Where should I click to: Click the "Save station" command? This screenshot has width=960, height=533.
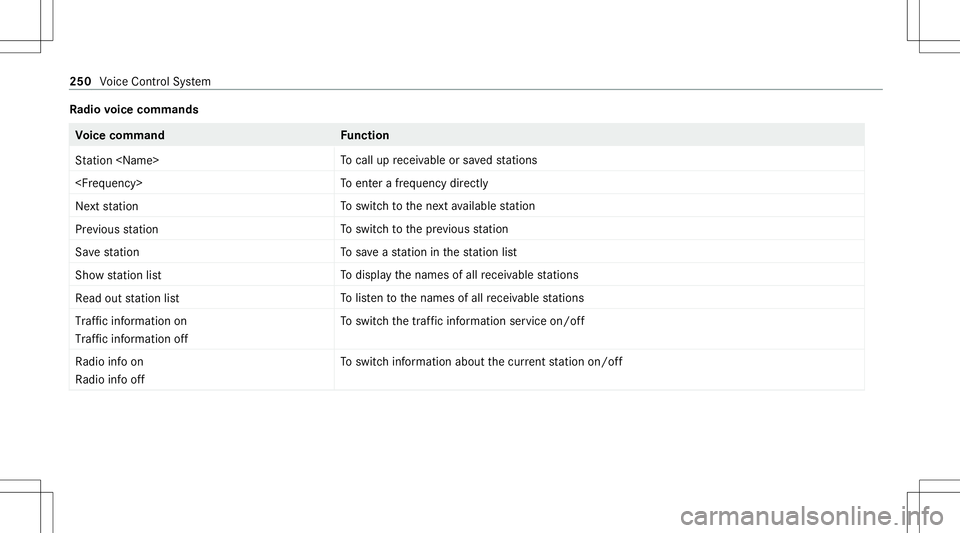[107, 252]
